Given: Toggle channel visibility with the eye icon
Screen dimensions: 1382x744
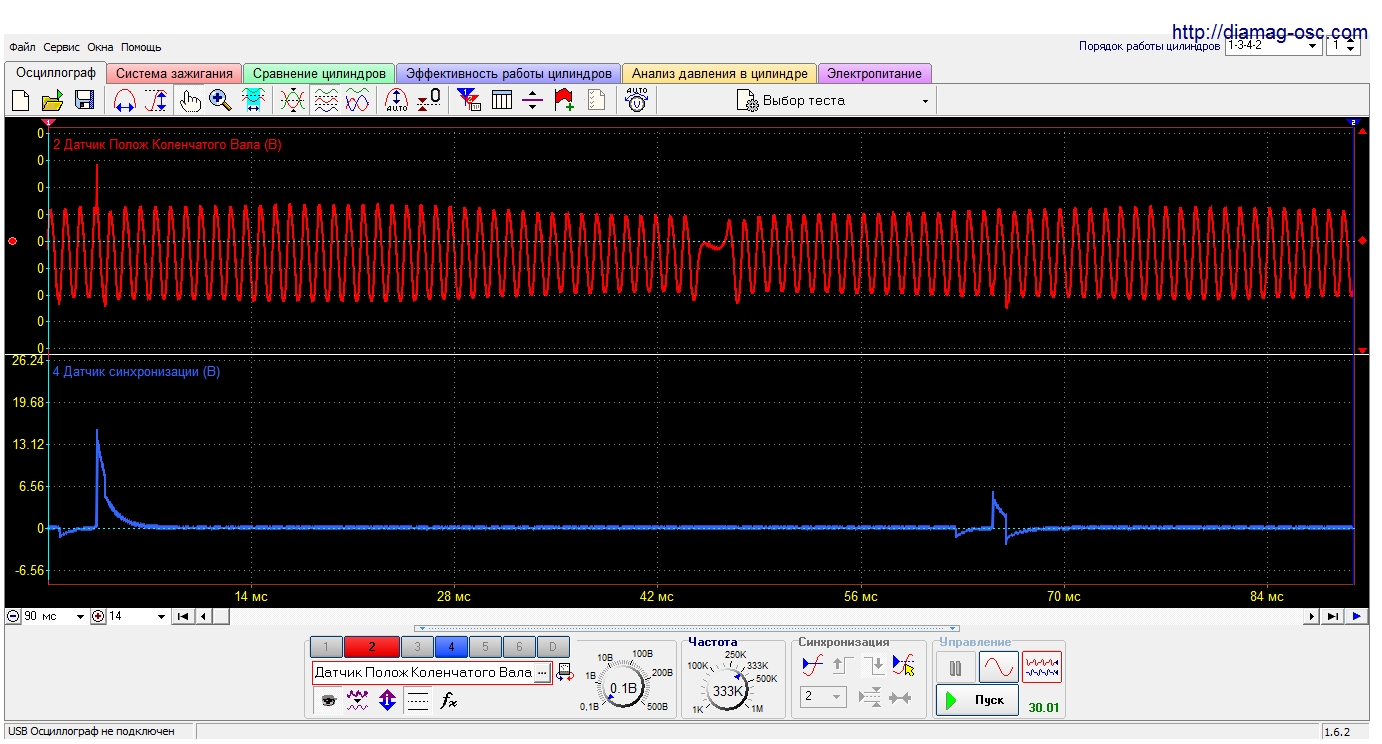Looking at the screenshot, I should 328,701.
